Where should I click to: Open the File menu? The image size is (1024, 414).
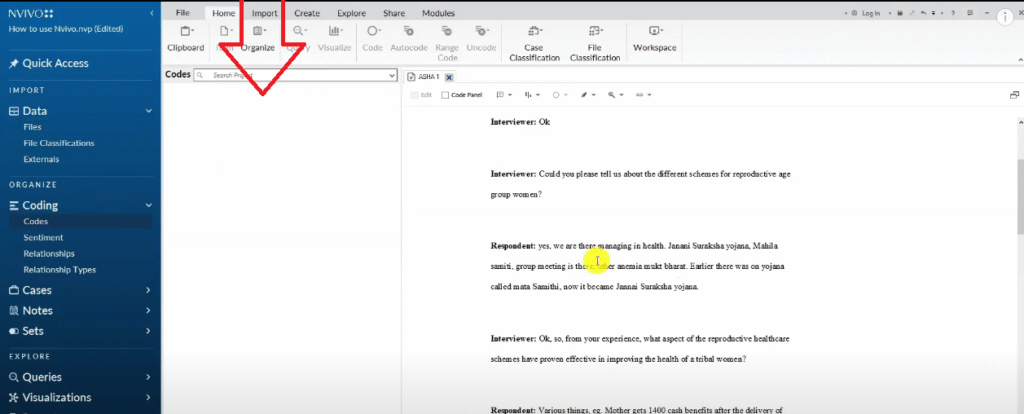click(x=183, y=13)
